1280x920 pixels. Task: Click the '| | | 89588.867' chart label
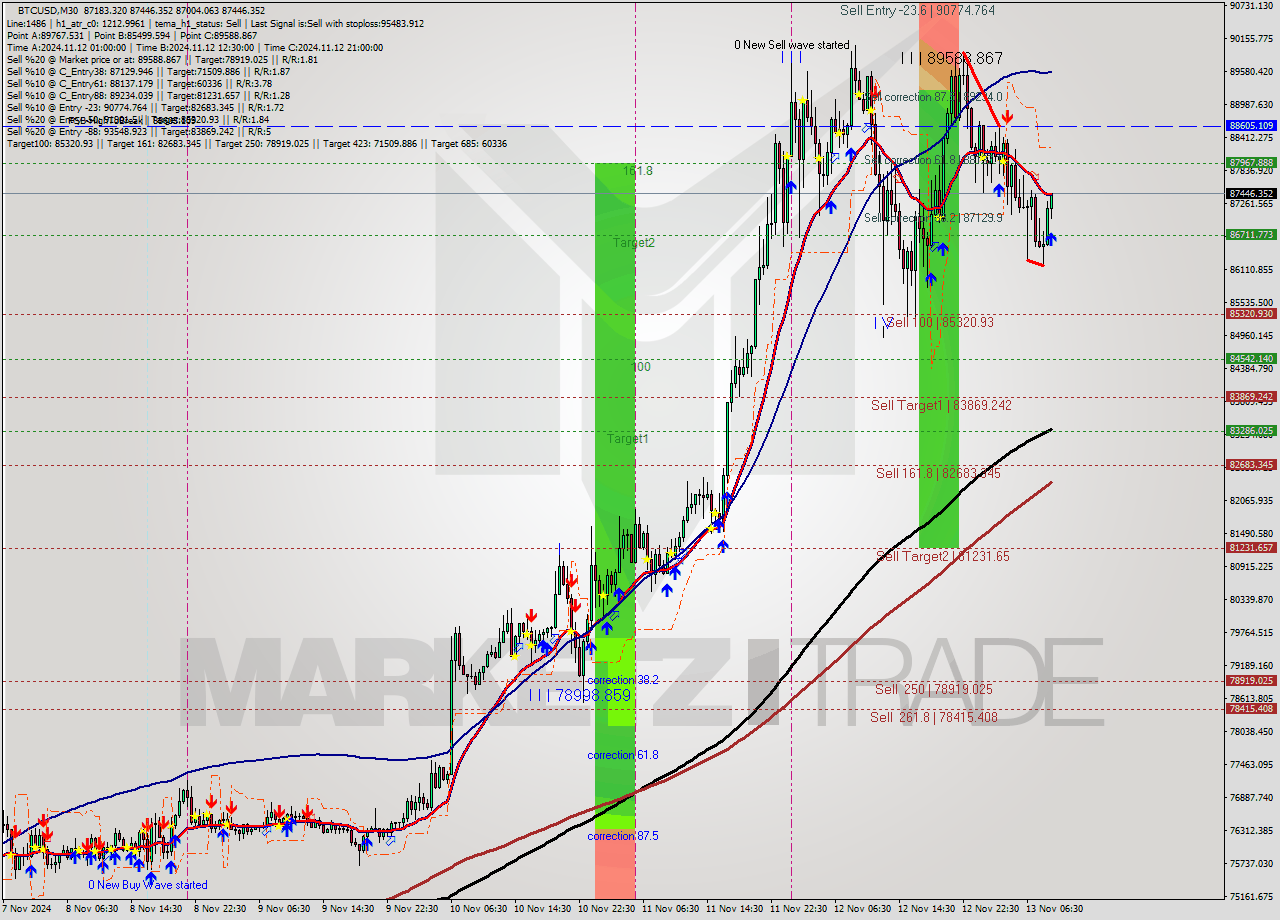tap(950, 59)
